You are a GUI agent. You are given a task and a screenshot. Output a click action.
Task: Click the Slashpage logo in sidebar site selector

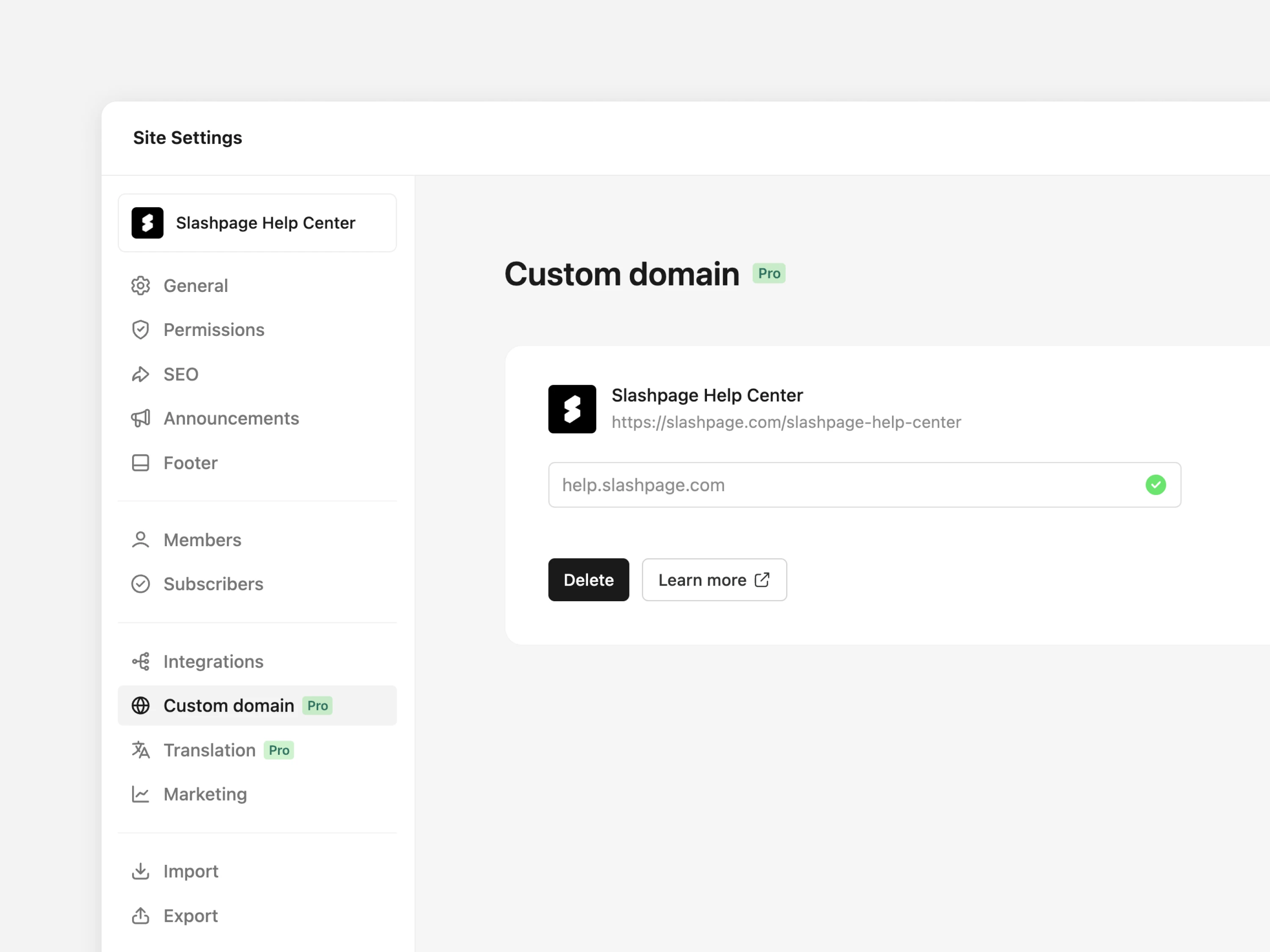148,223
